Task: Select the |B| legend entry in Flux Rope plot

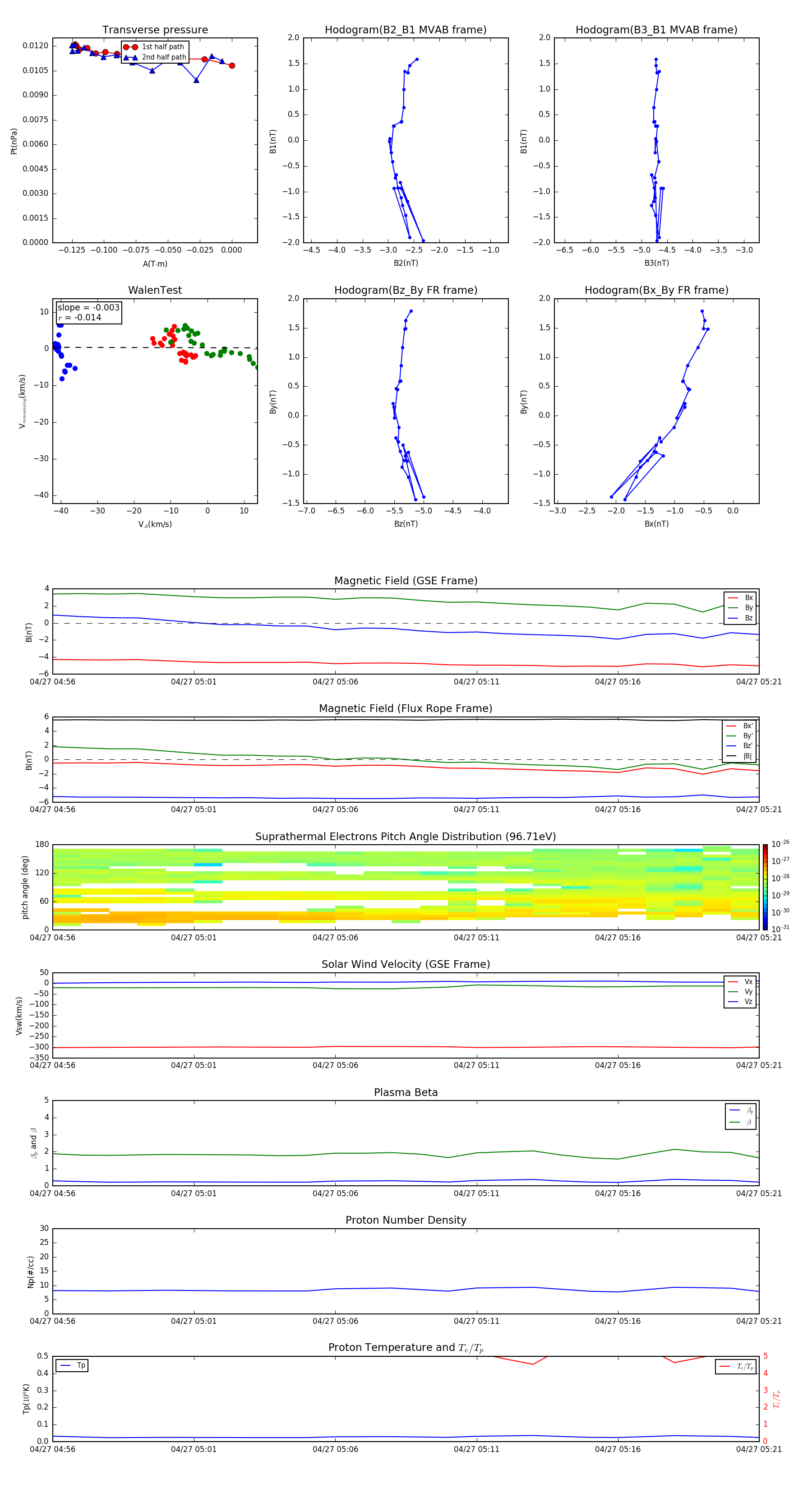Action: (740, 757)
